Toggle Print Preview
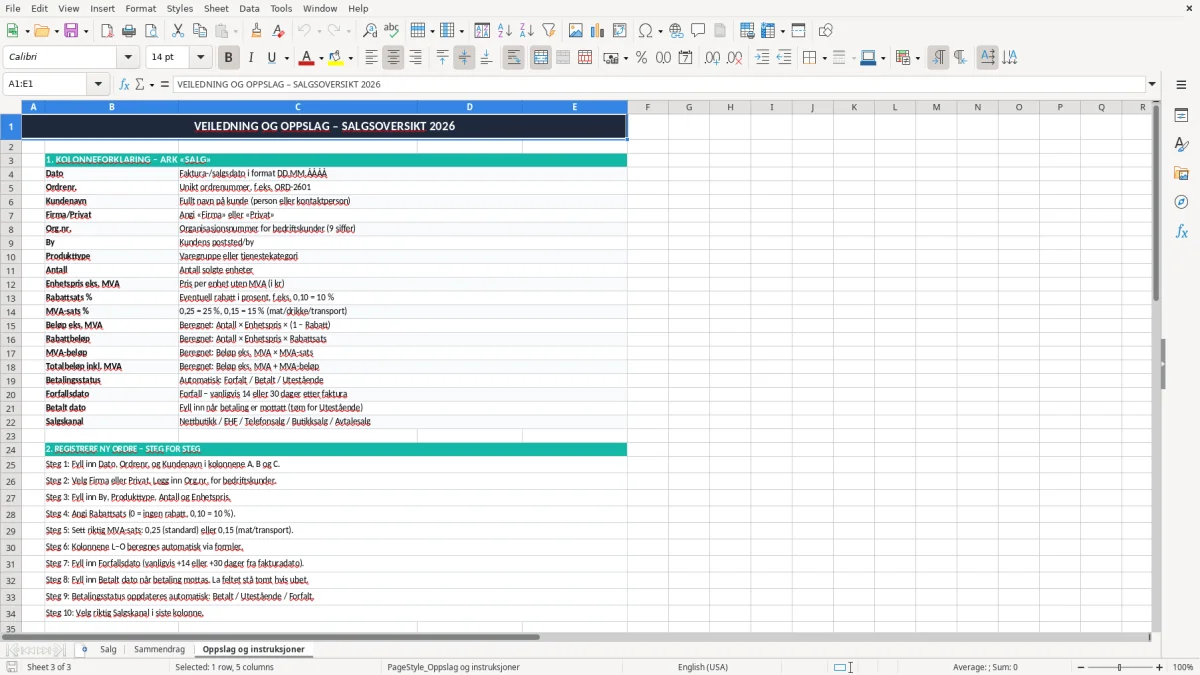The width and height of the screenshot is (1200, 675). (x=151, y=31)
